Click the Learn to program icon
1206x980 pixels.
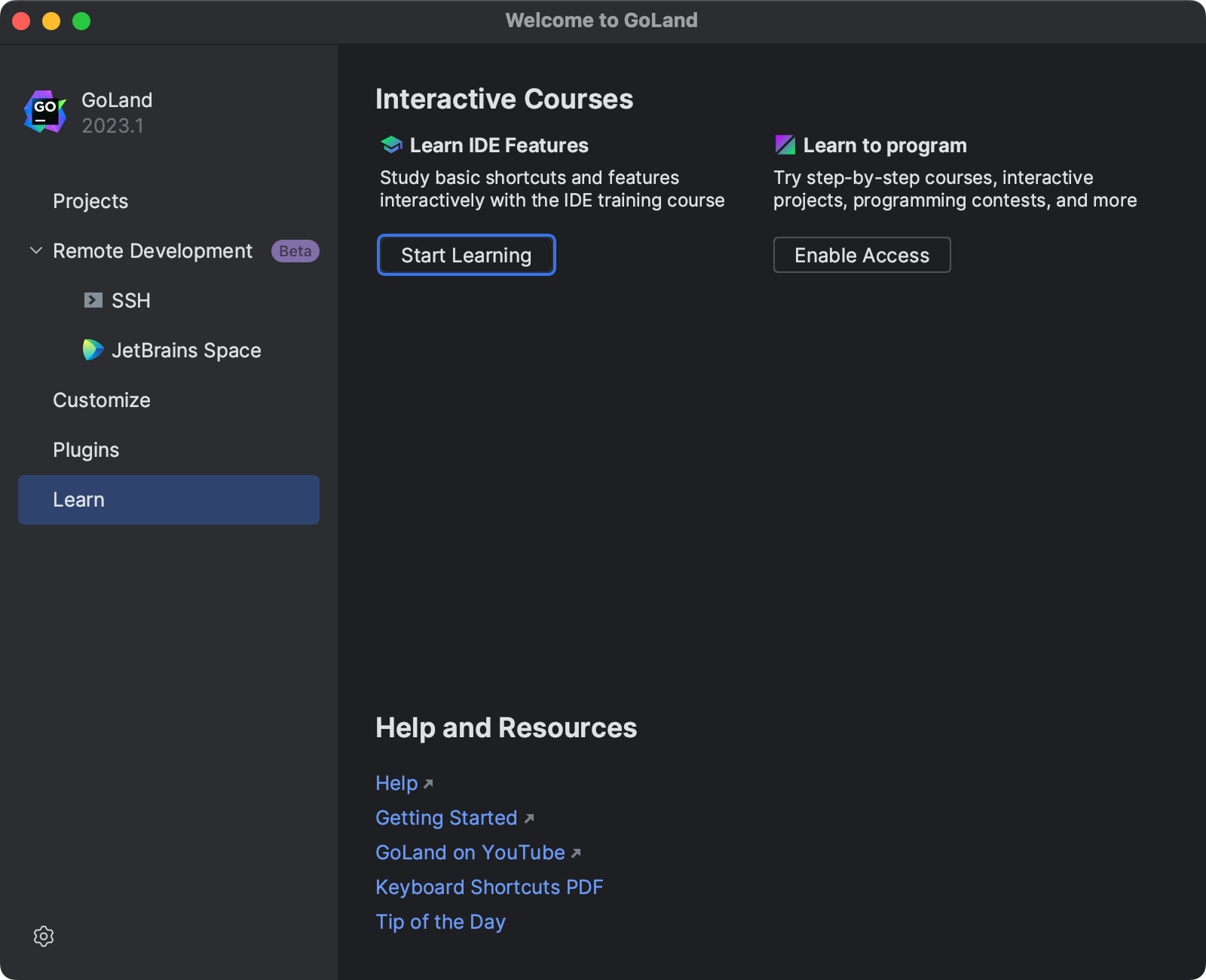[x=785, y=144]
